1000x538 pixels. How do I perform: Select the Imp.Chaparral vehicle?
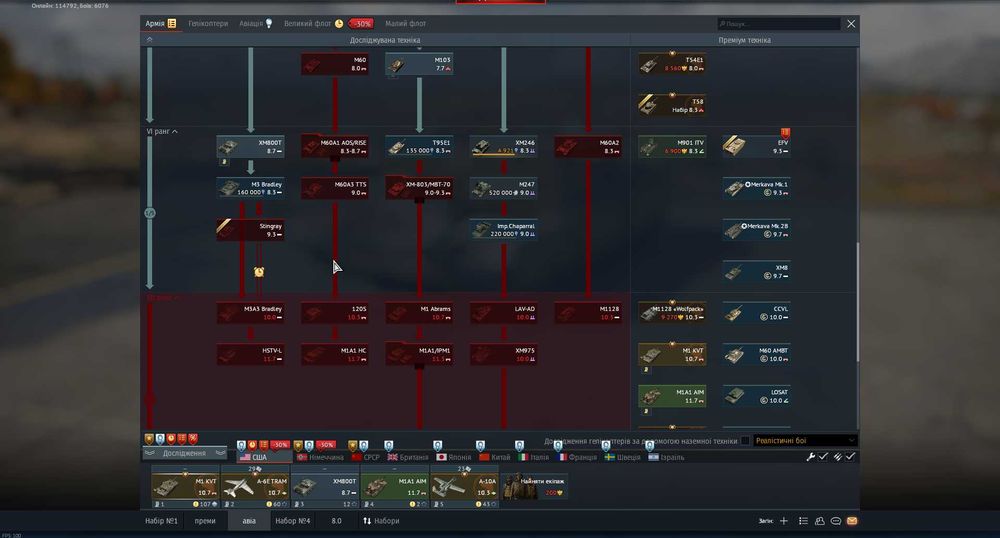click(x=504, y=229)
